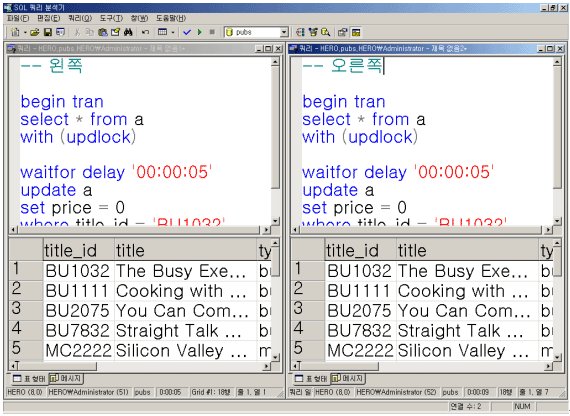Expand the Execute Mode dropdown arrow
The width and height of the screenshot is (570, 416).
pyautogui.click(x=173, y=33)
